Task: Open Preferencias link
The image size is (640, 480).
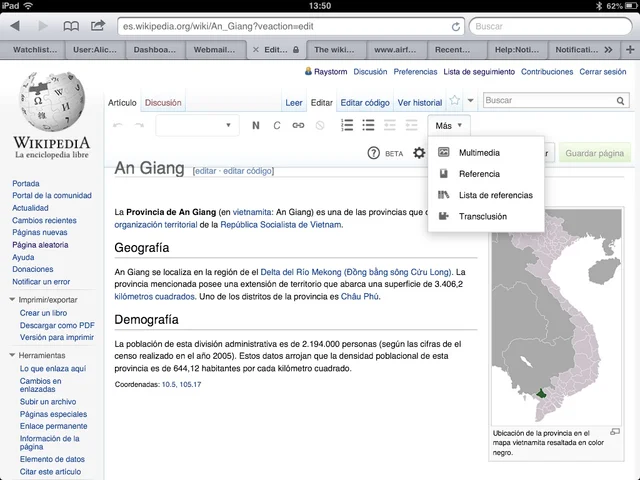Action: [x=415, y=72]
